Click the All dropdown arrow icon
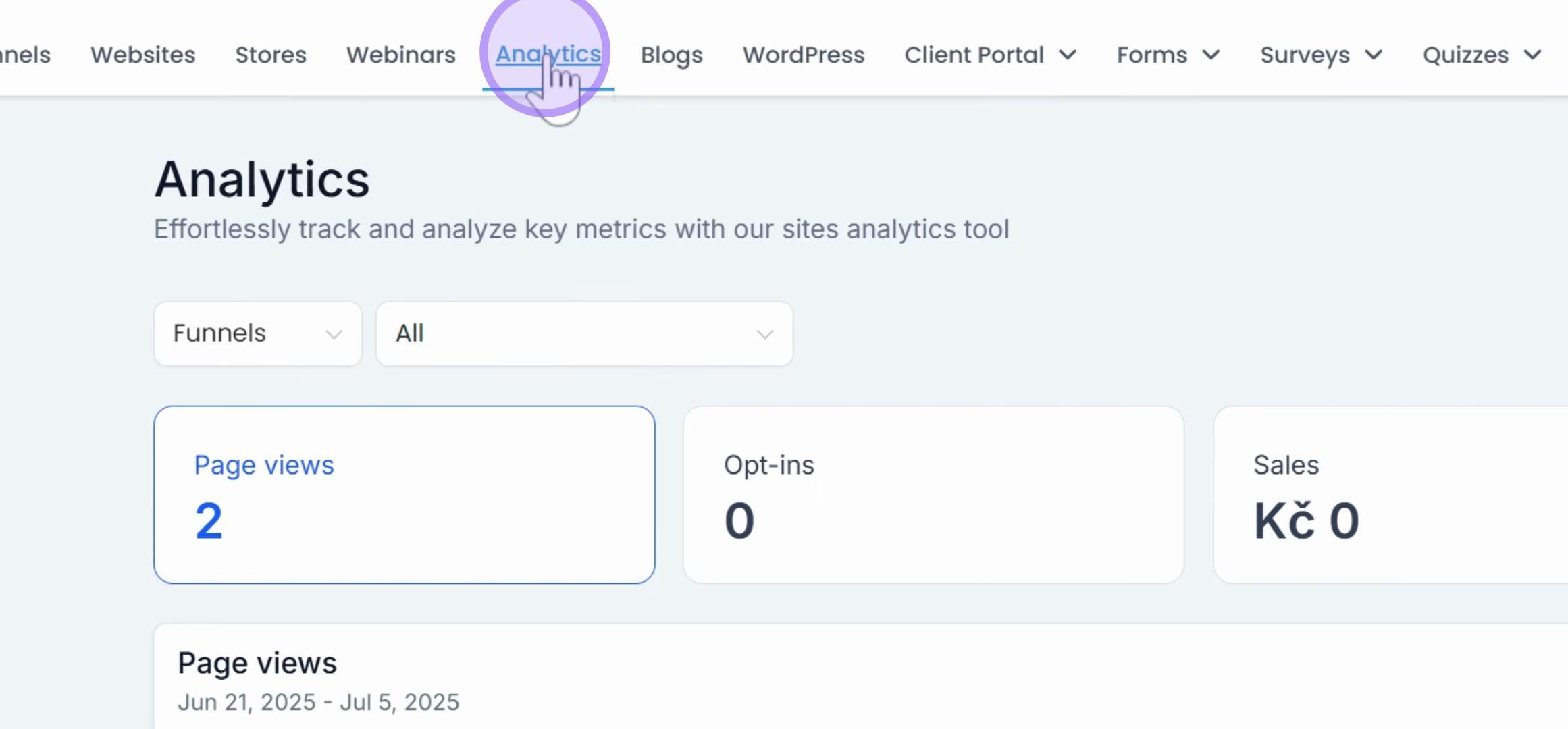 tap(764, 334)
